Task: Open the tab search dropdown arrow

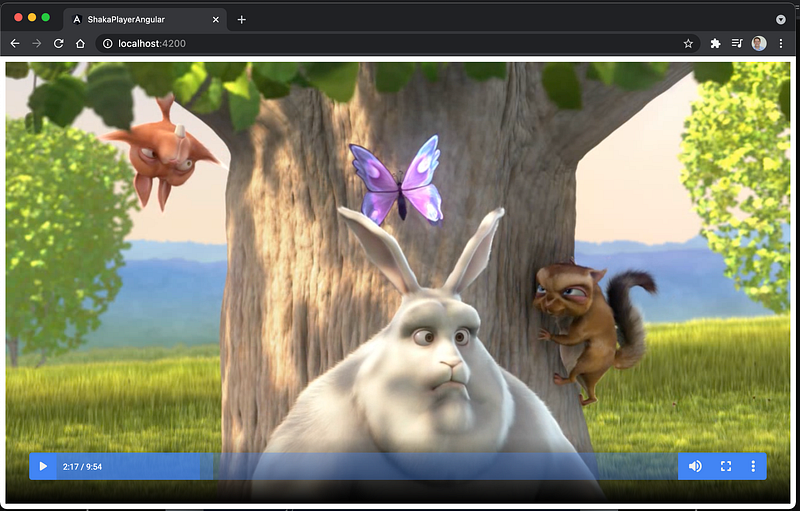Action: coord(781,19)
